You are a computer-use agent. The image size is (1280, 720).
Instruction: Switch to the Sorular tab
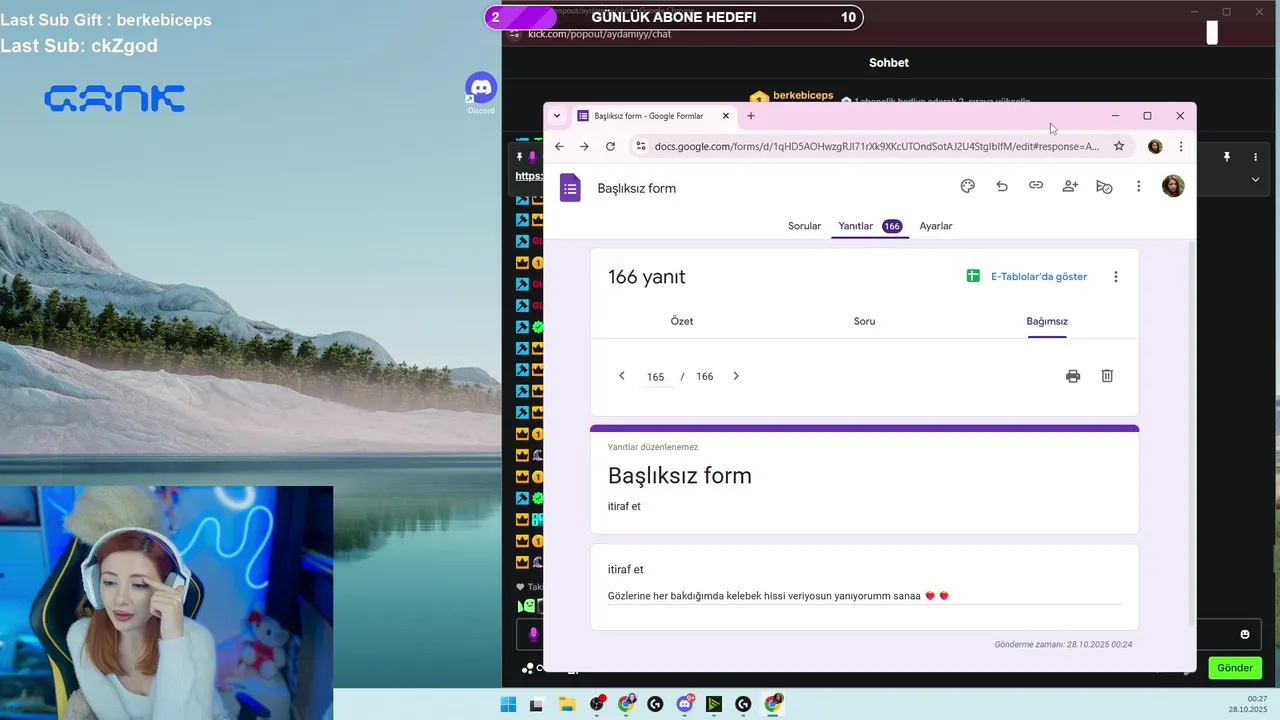coord(804,226)
